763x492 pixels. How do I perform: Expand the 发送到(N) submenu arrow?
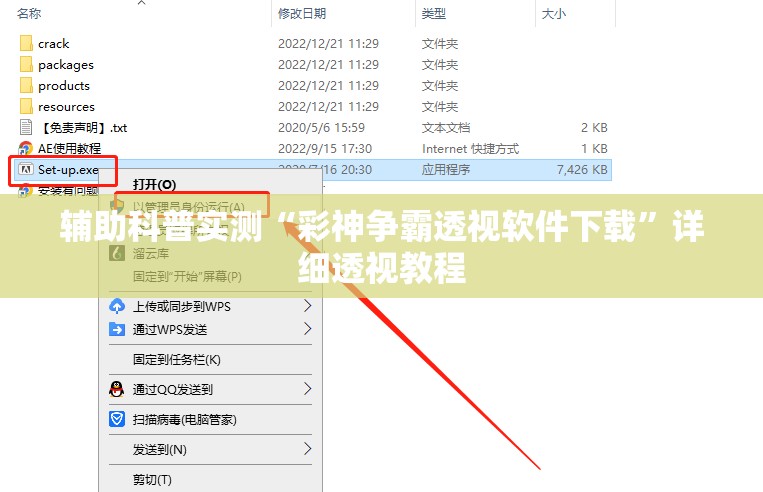tap(307, 449)
